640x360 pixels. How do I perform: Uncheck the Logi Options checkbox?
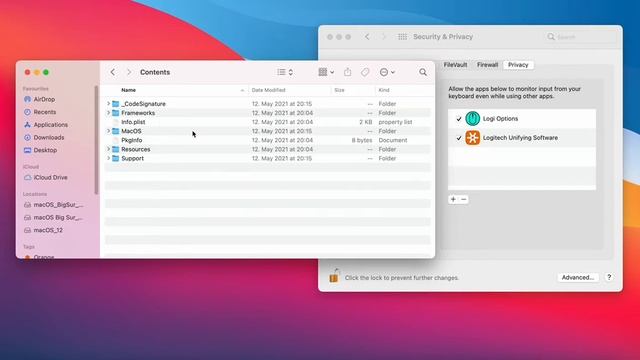tap(459, 119)
